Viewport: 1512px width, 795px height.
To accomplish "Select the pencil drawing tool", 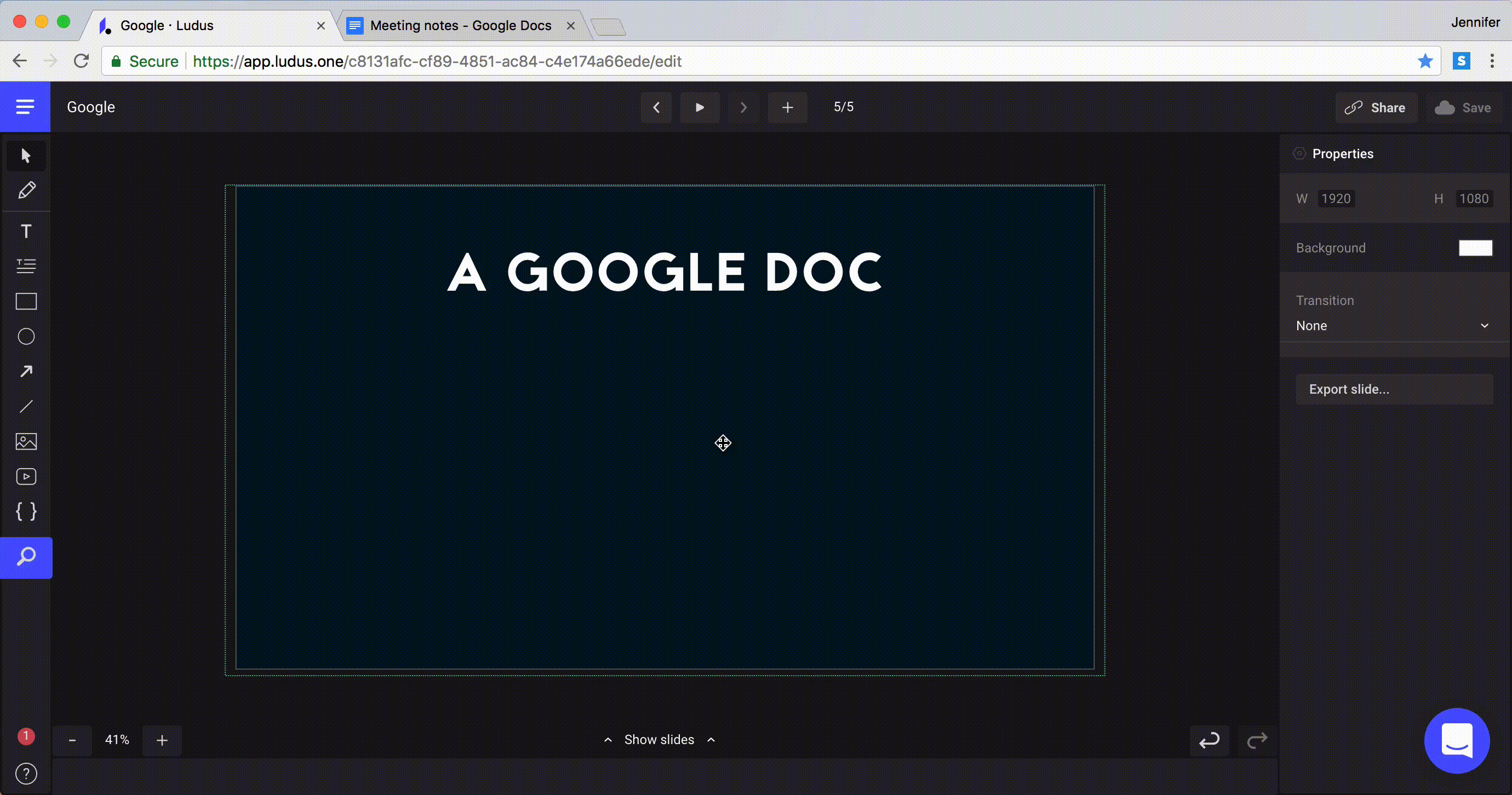I will click(26, 191).
